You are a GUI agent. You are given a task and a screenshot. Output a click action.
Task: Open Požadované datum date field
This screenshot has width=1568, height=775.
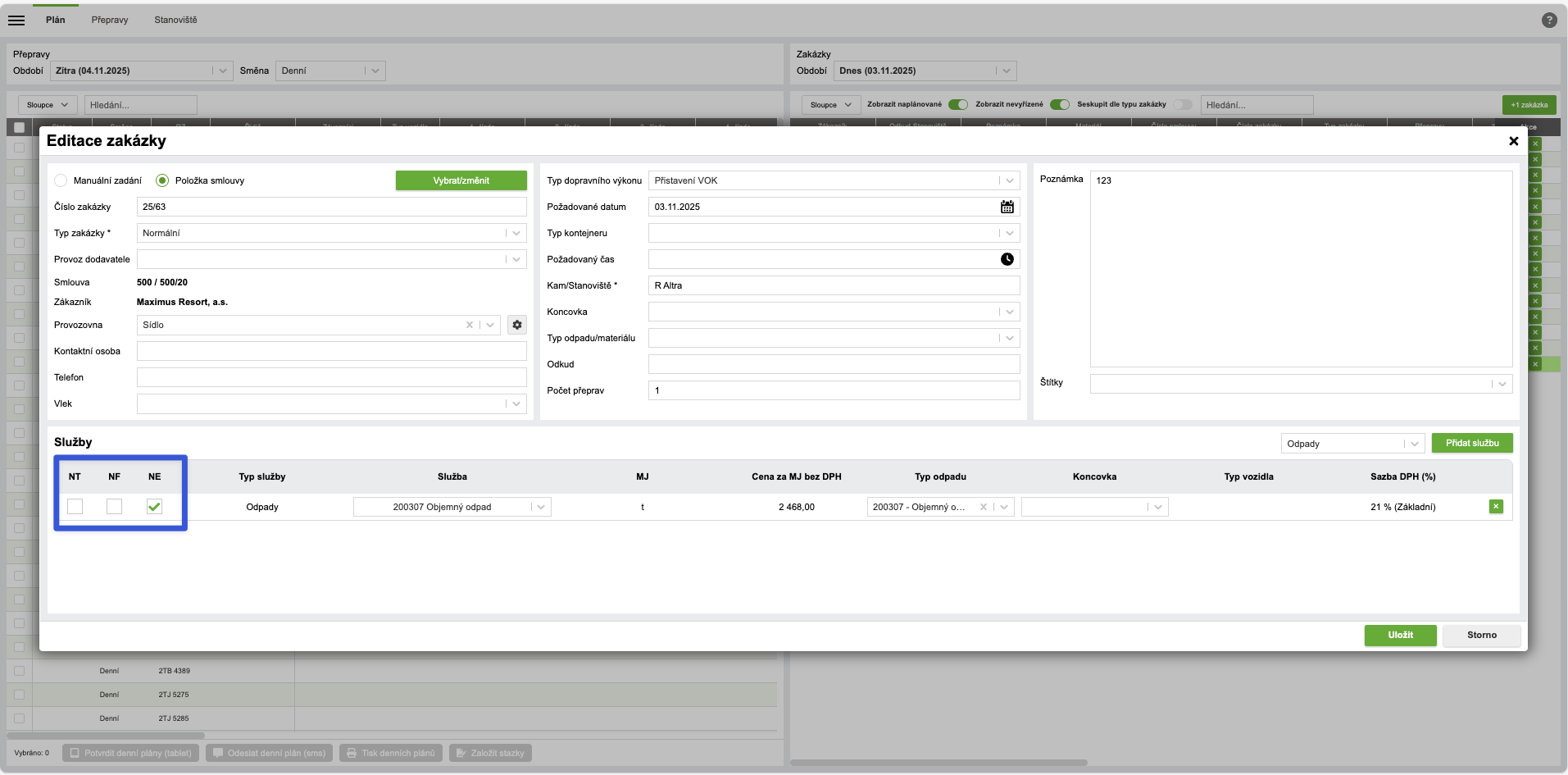(x=834, y=207)
